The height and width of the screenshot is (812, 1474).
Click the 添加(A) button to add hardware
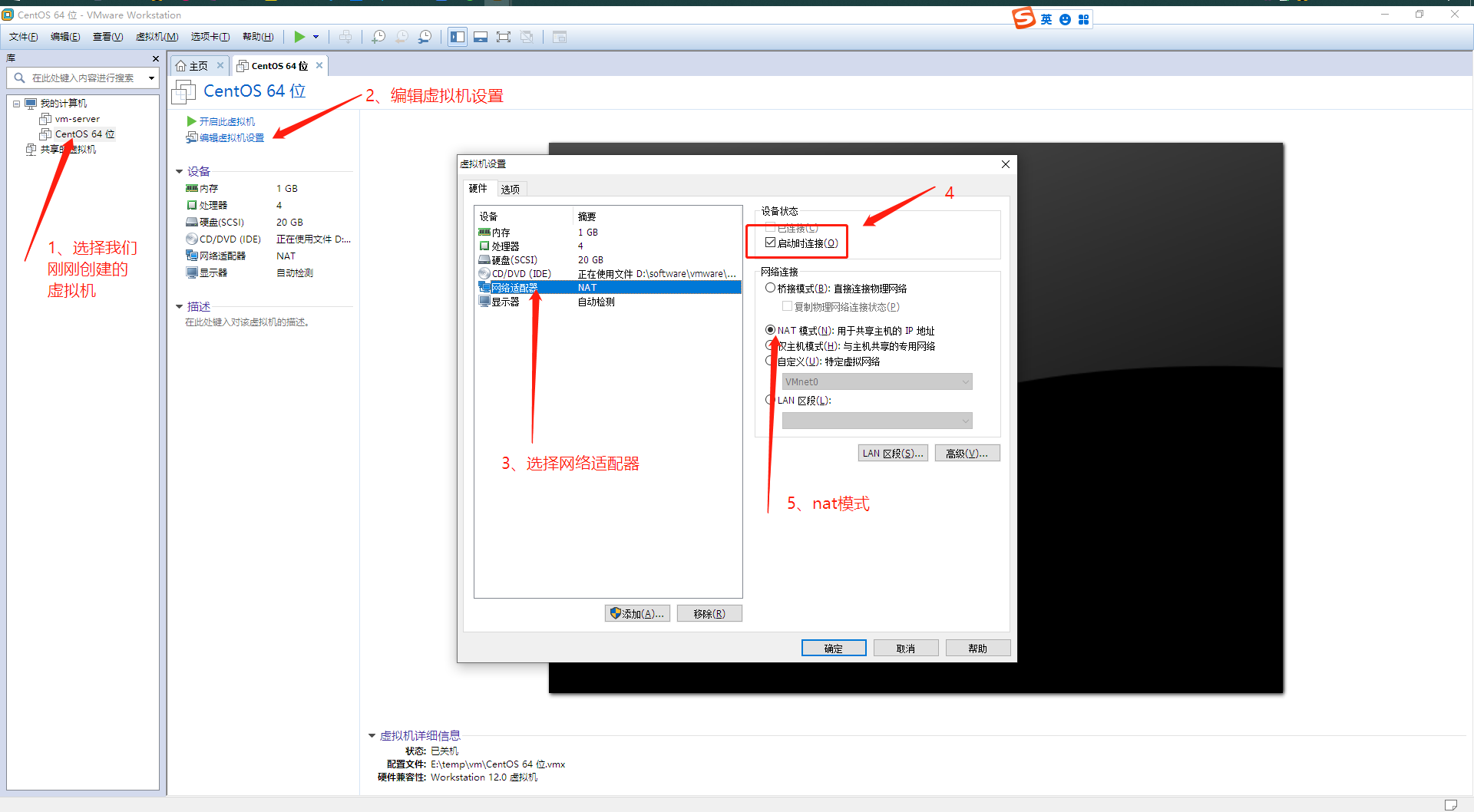637,612
